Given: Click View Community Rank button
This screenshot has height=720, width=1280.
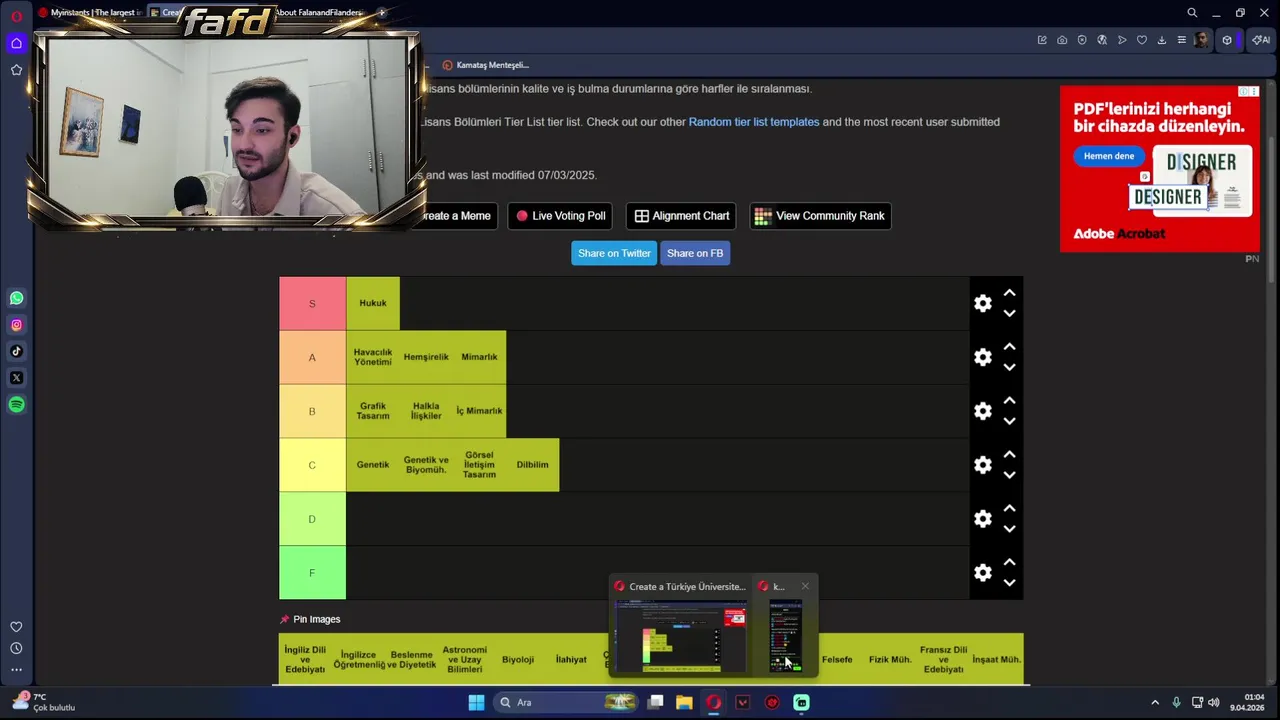Looking at the screenshot, I should coord(820,216).
